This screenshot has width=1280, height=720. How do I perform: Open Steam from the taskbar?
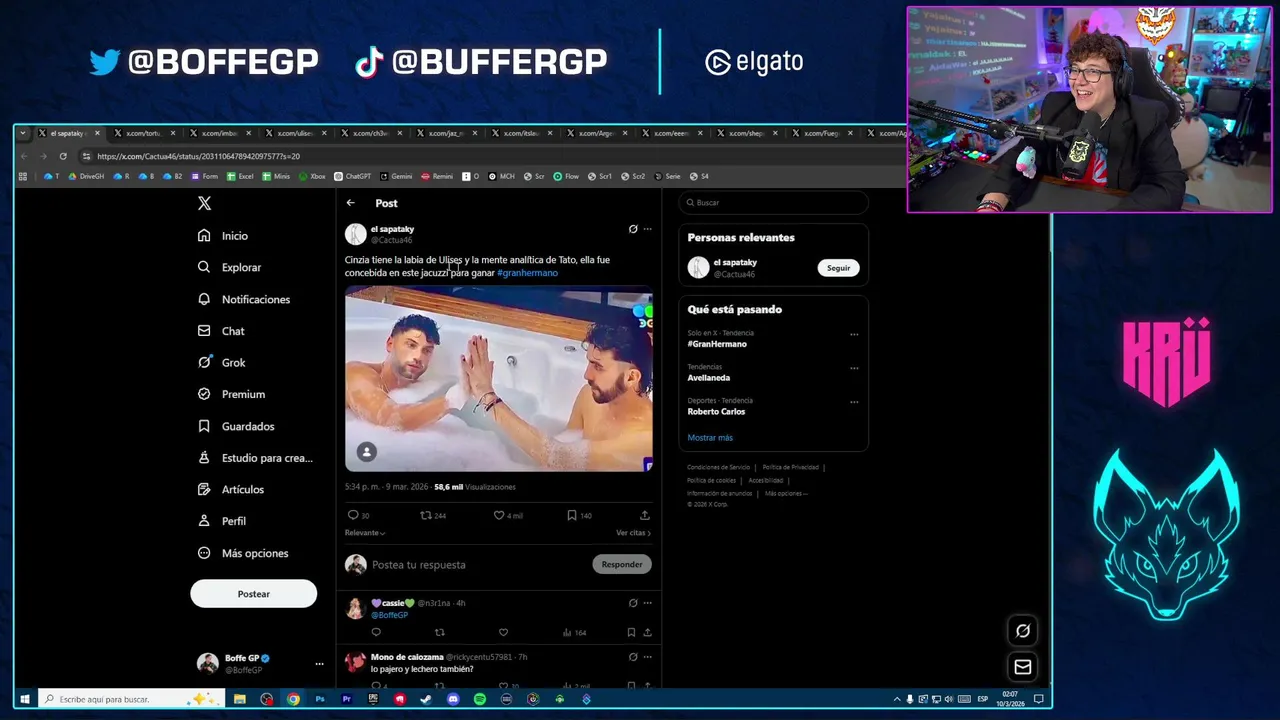(426, 699)
